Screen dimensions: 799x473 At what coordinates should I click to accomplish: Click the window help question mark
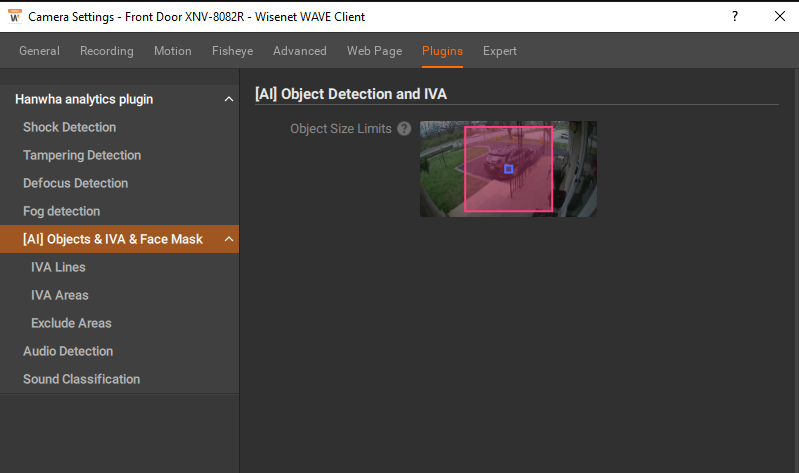[735, 16]
